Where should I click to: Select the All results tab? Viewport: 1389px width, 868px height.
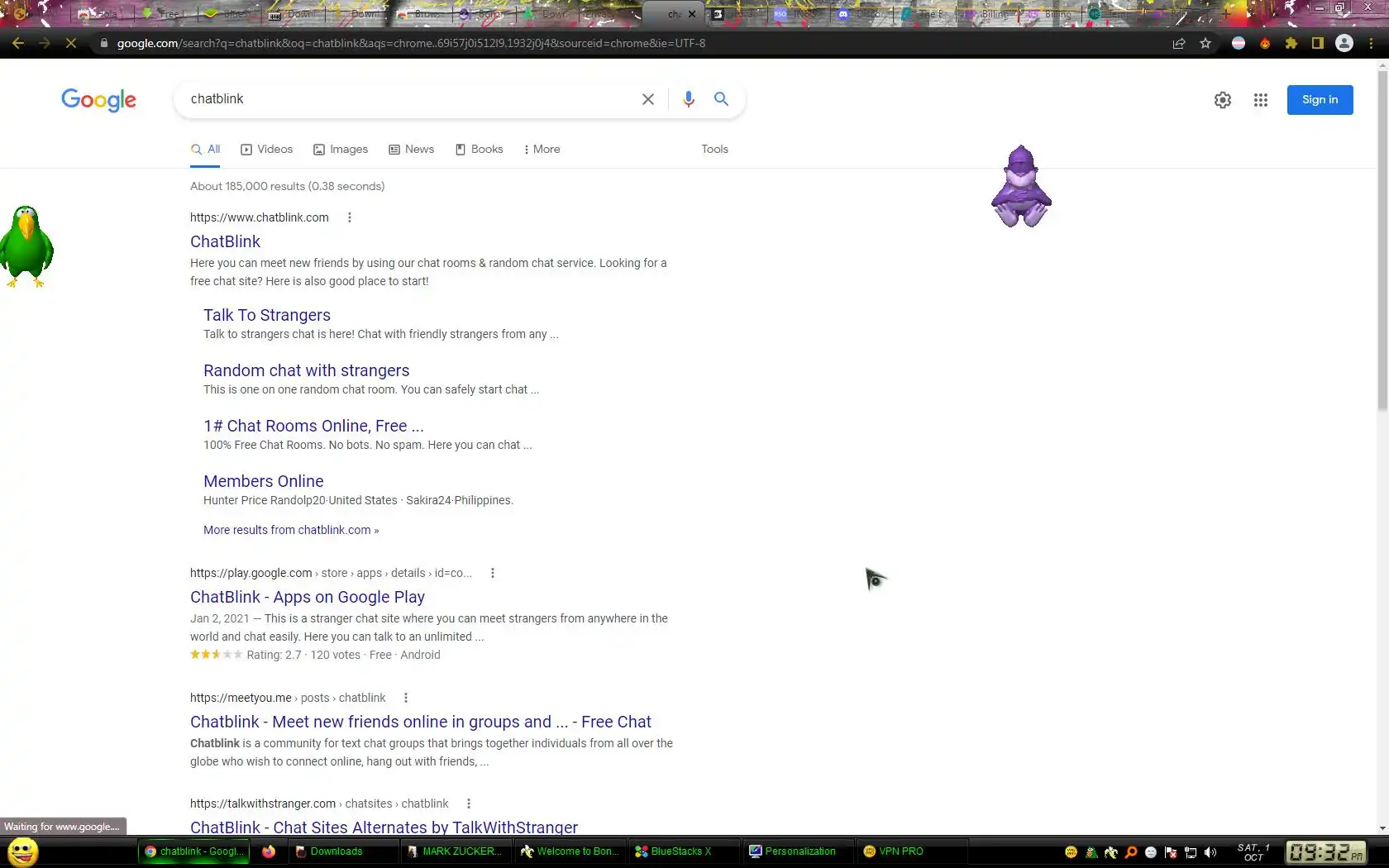click(205, 149)
